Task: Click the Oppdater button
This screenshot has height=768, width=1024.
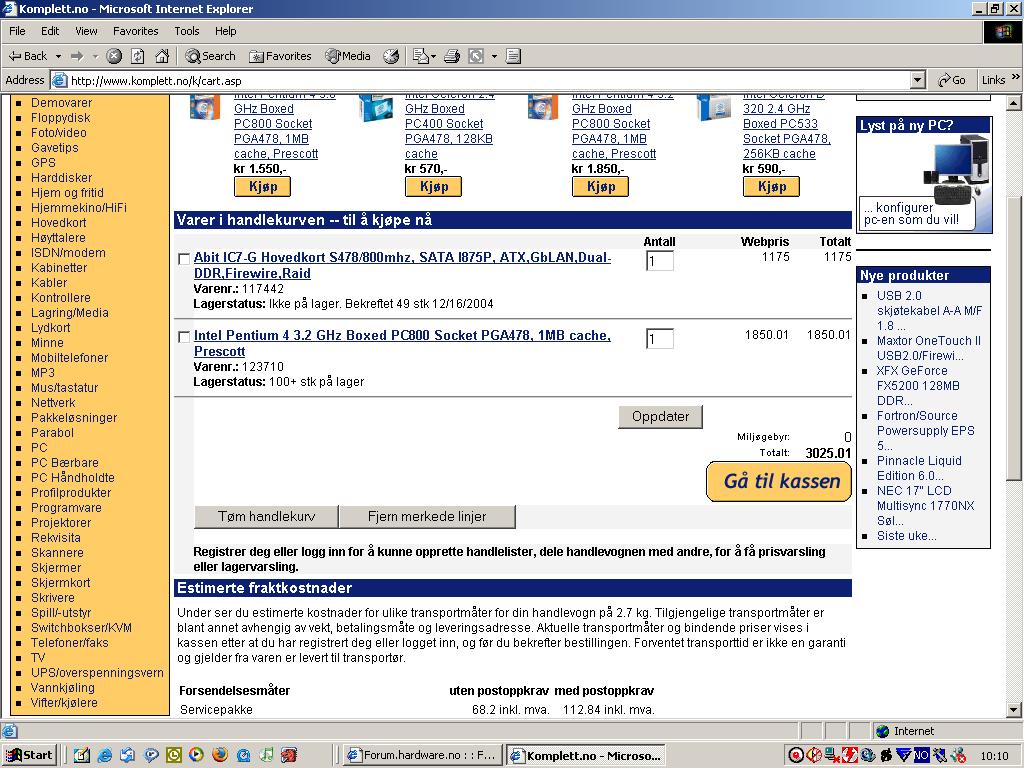Action: [x=660, y=417]
